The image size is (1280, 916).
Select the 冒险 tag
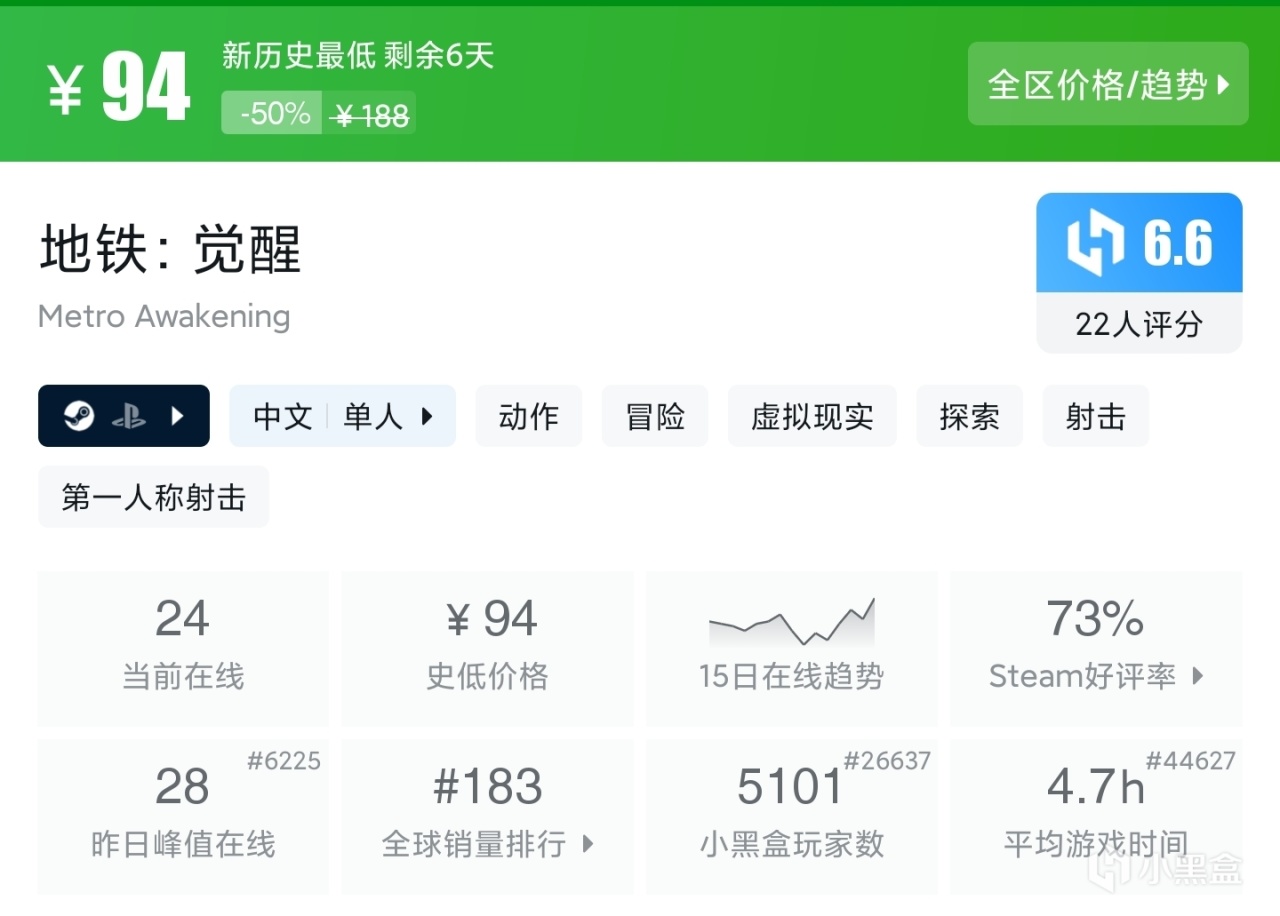(655, 416)
